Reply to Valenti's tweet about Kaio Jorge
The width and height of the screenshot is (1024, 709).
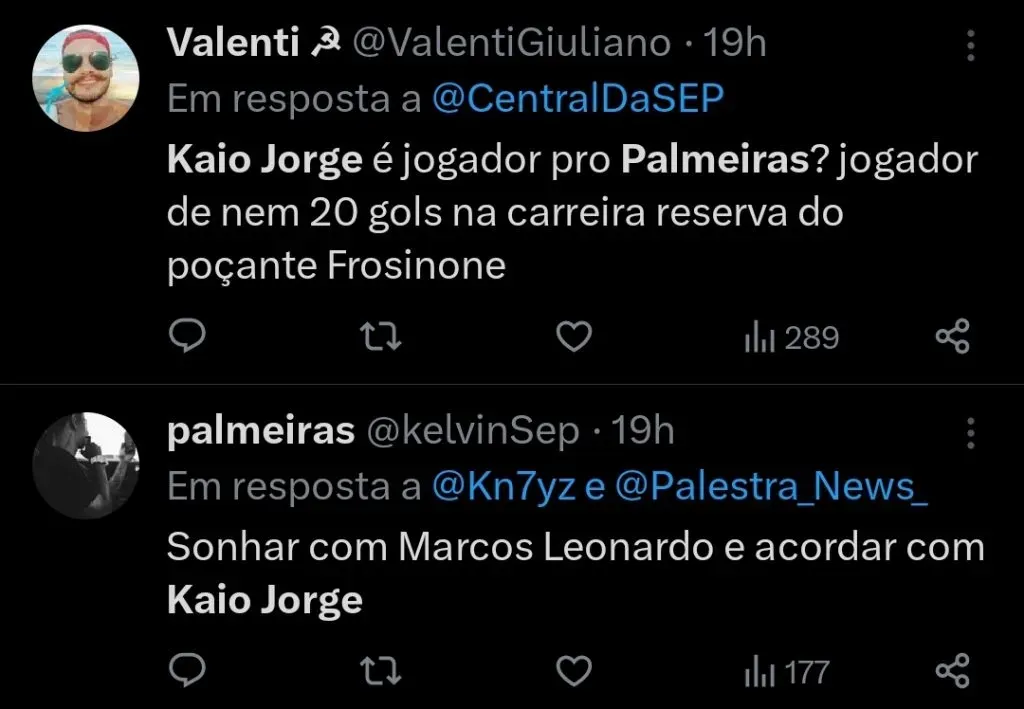[x=186, y=337]
